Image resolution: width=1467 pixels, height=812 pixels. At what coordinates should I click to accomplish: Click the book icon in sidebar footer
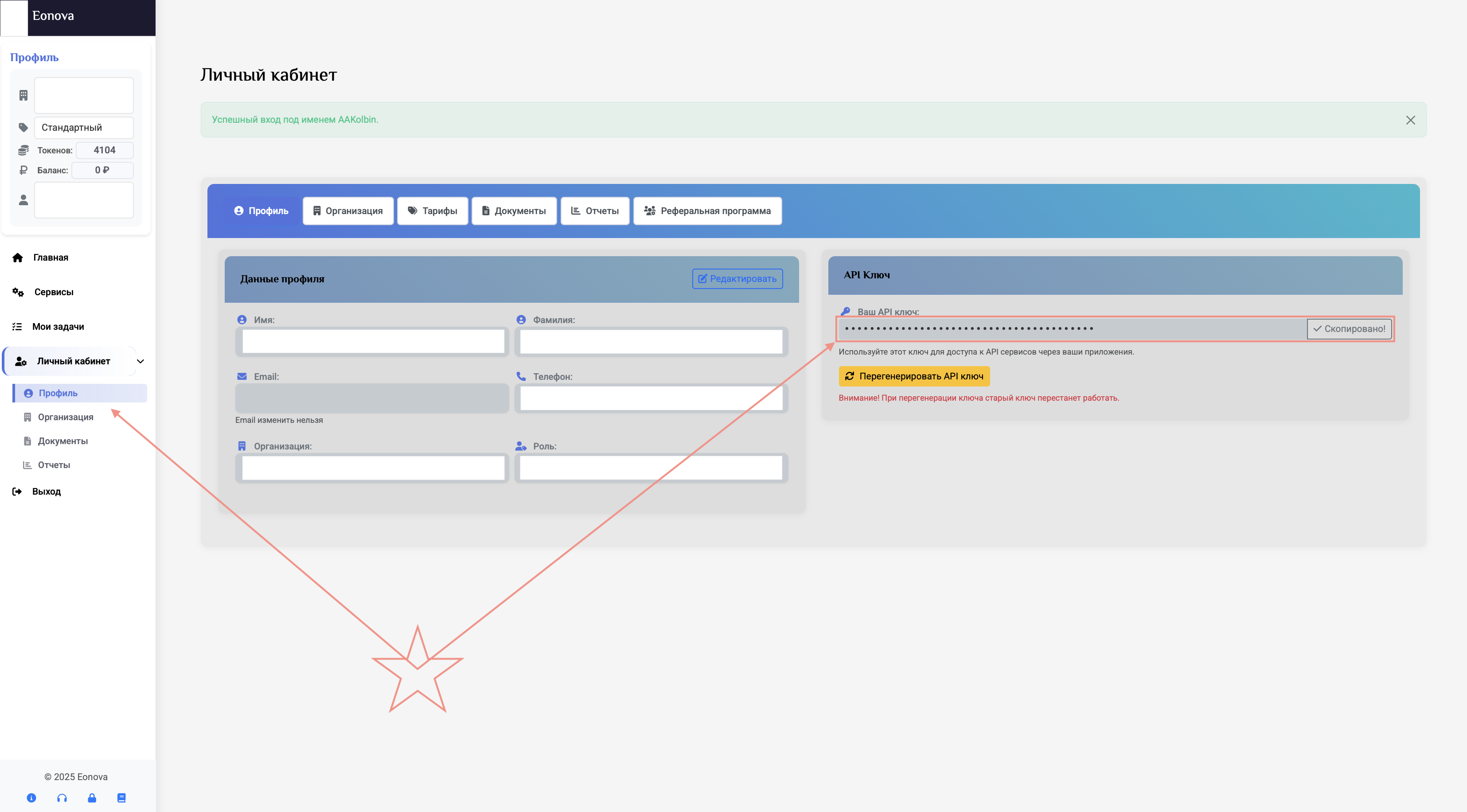click(121, 798)
